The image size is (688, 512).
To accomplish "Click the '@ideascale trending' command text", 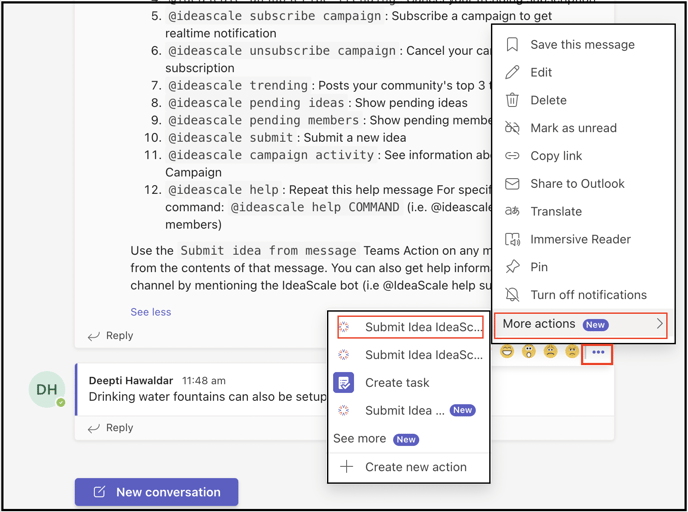I will (x=238, y=85).
